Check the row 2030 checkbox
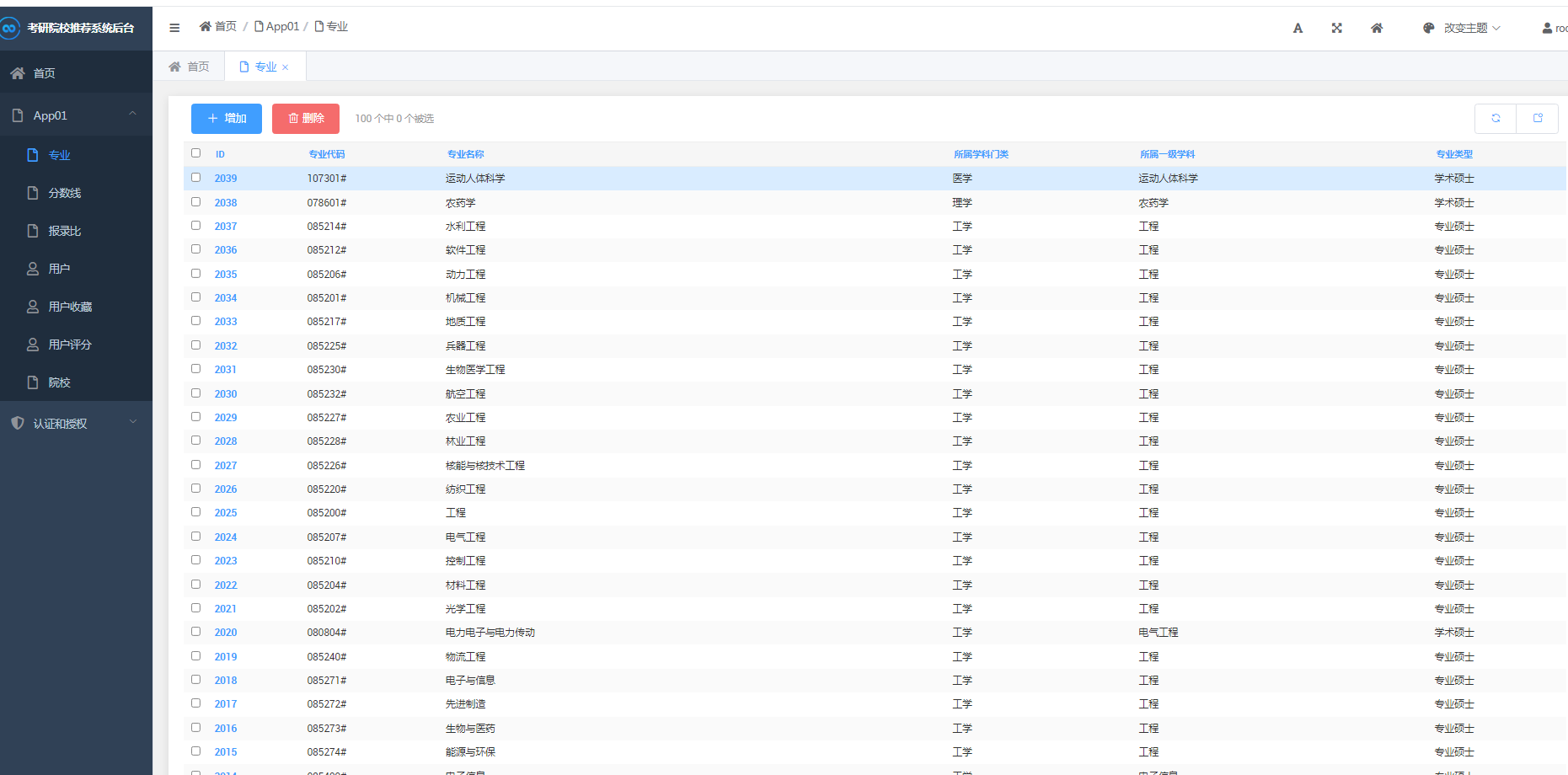 click(195, 393)
